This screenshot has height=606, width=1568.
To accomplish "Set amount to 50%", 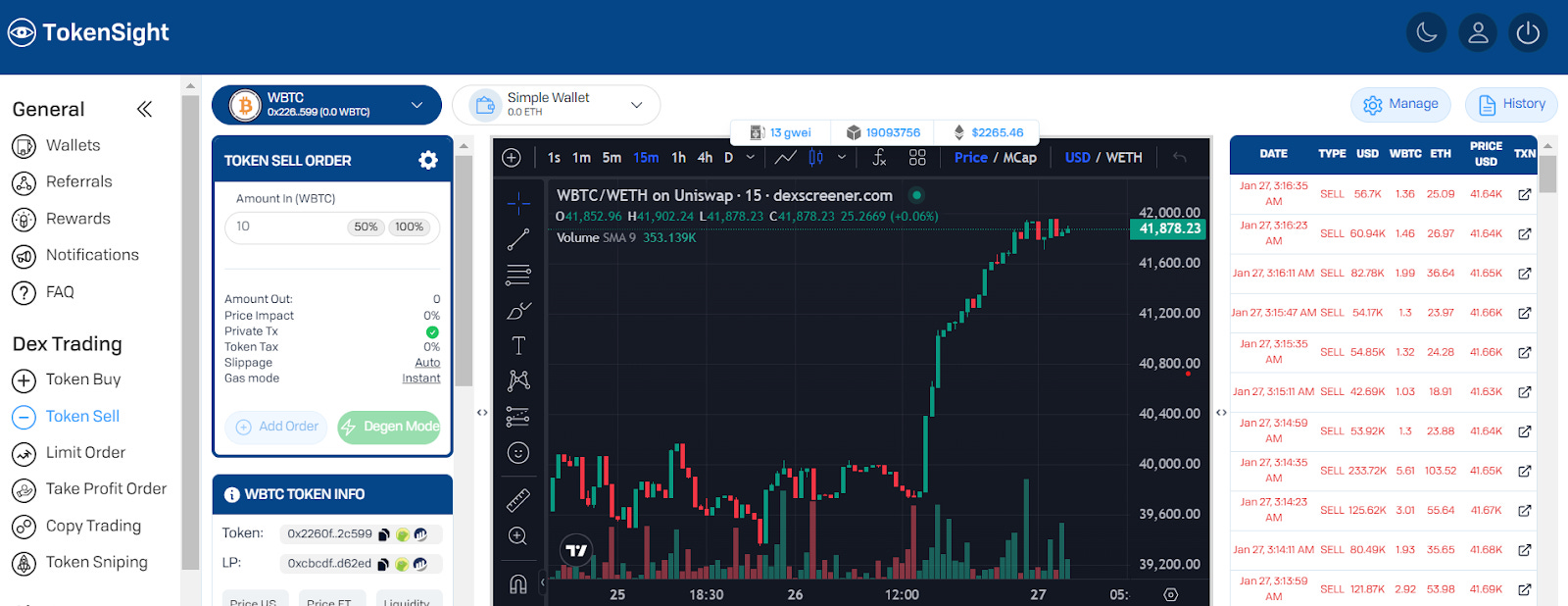I will [x=366, y=227].
